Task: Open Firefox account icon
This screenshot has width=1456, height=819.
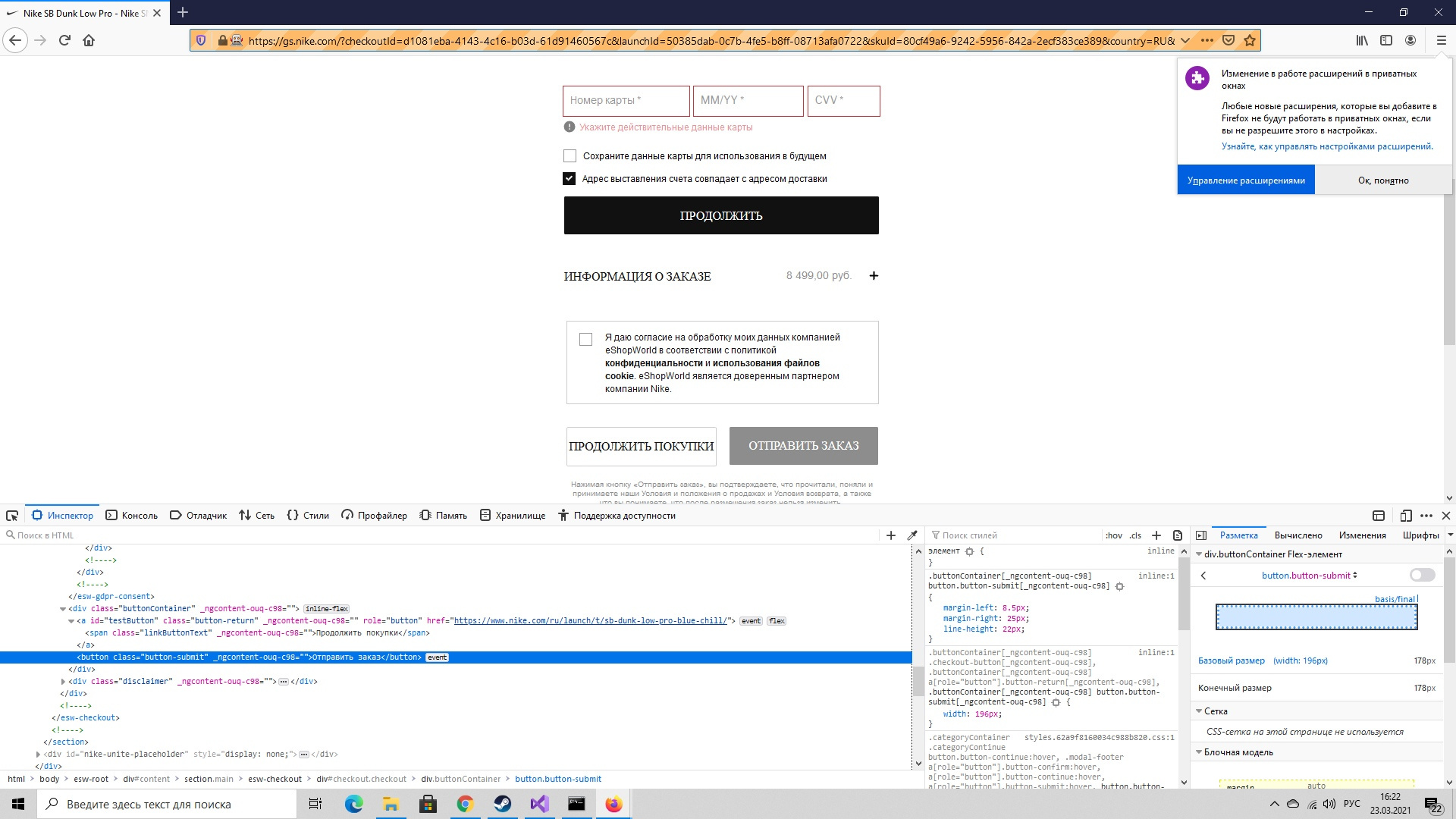Action: point(1410,40)
